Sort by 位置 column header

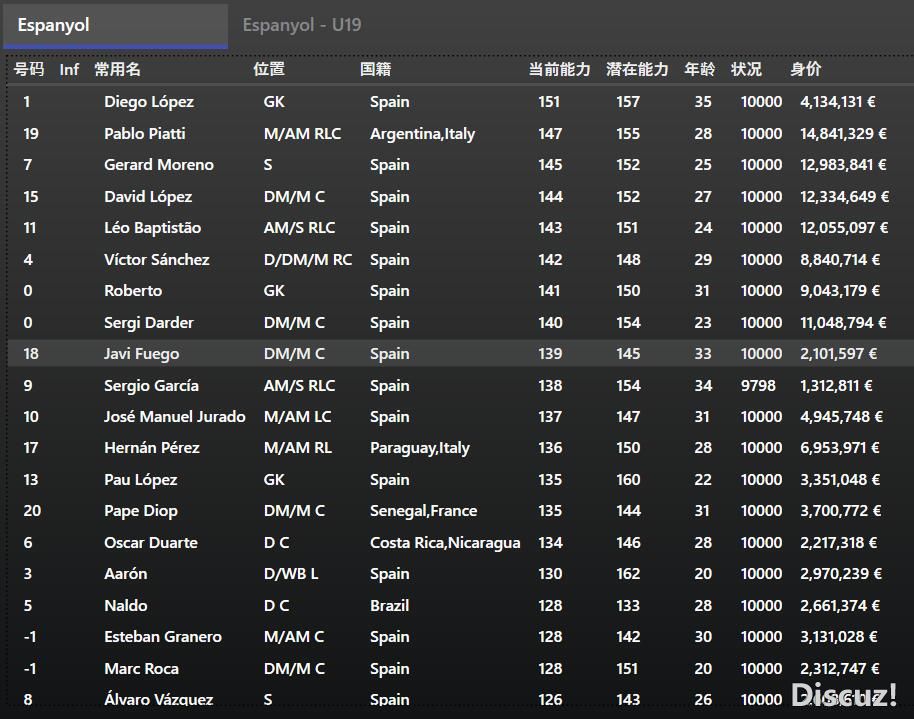click(x=269, y=69)
